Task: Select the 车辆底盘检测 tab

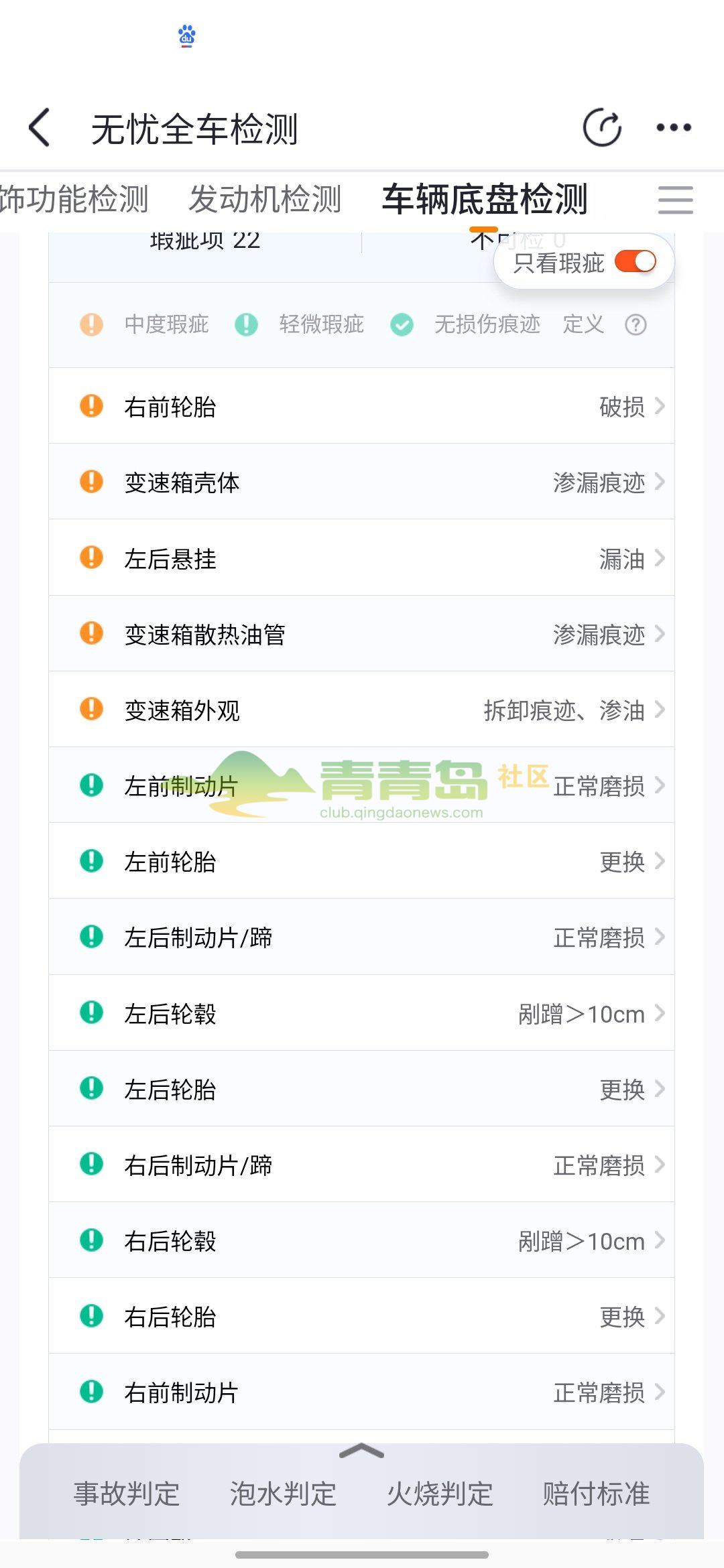Action: (484, 200)
